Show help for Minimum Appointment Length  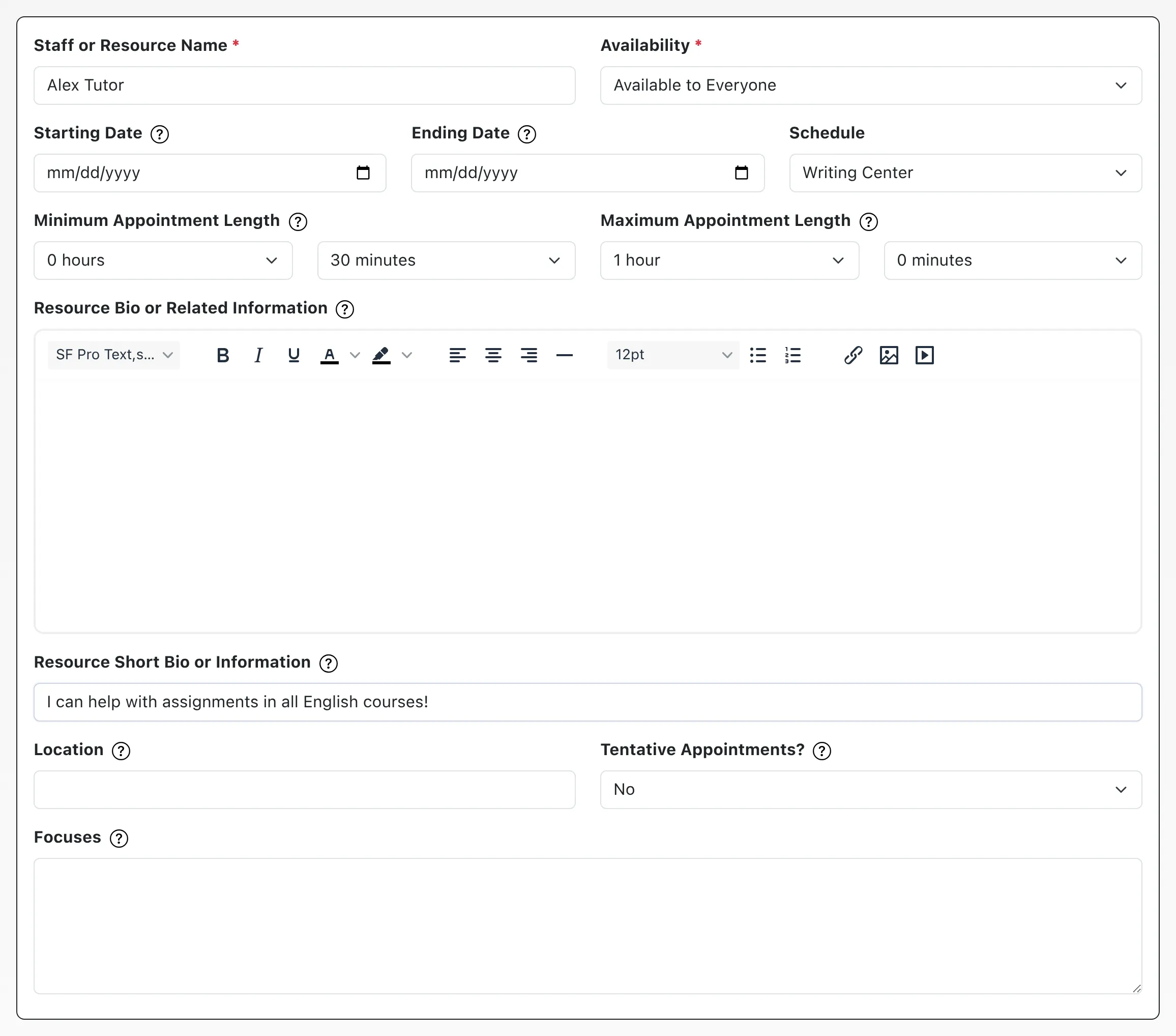coord(298,221)
